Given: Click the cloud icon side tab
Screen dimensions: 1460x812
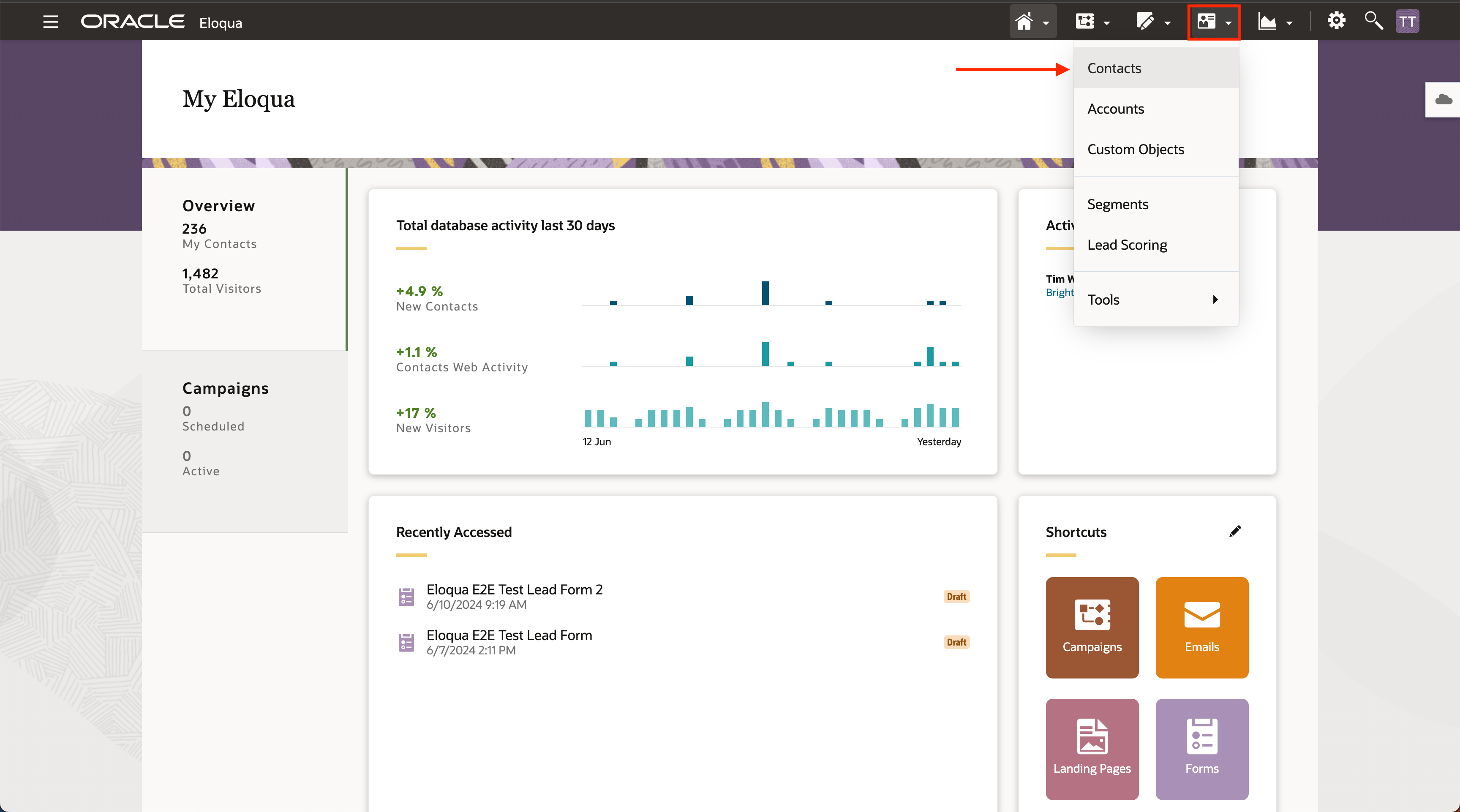Looking at the screenshot, I should click(x=1443, y=100).
